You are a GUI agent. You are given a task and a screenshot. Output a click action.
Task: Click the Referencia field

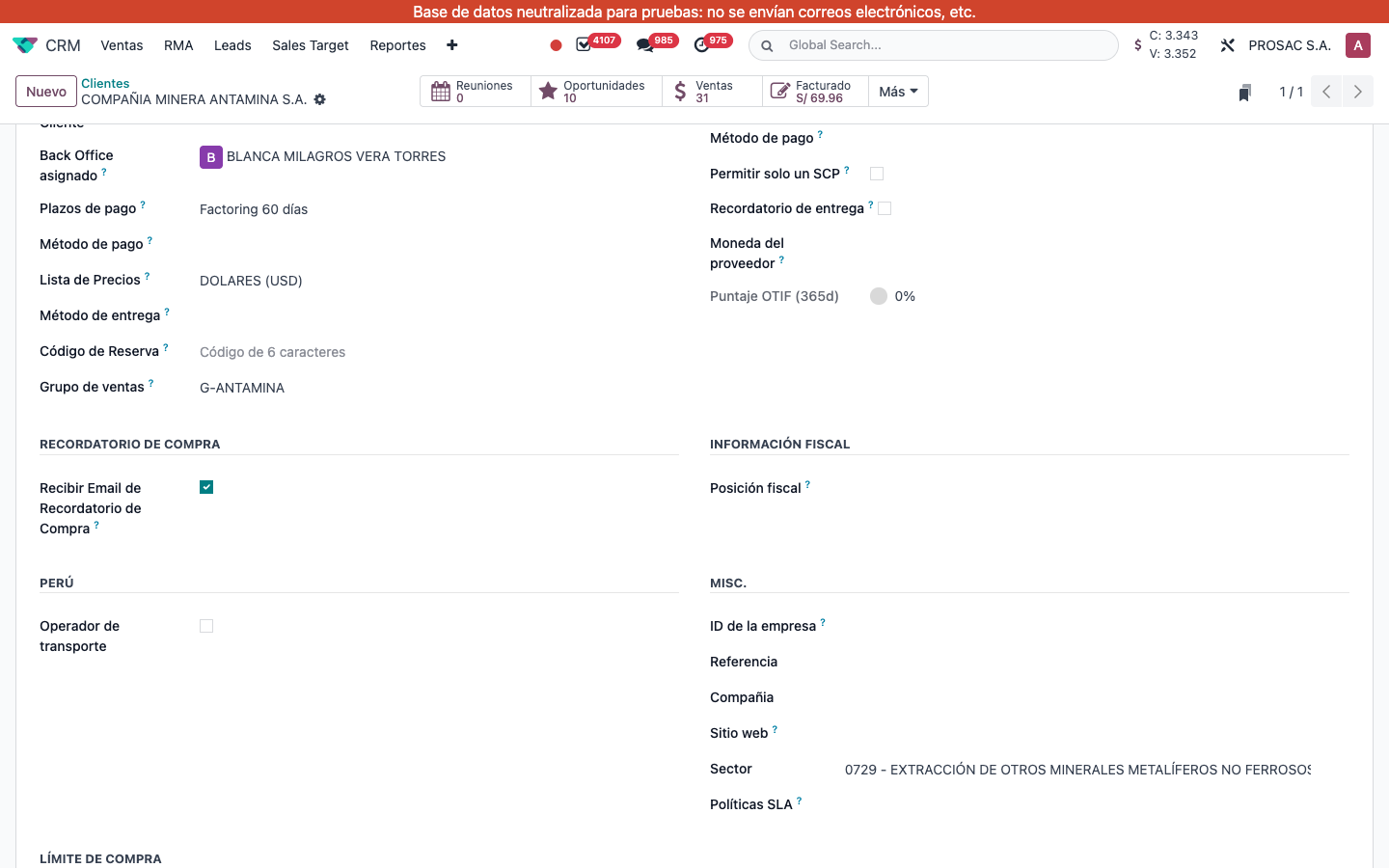coord(1097,663)
